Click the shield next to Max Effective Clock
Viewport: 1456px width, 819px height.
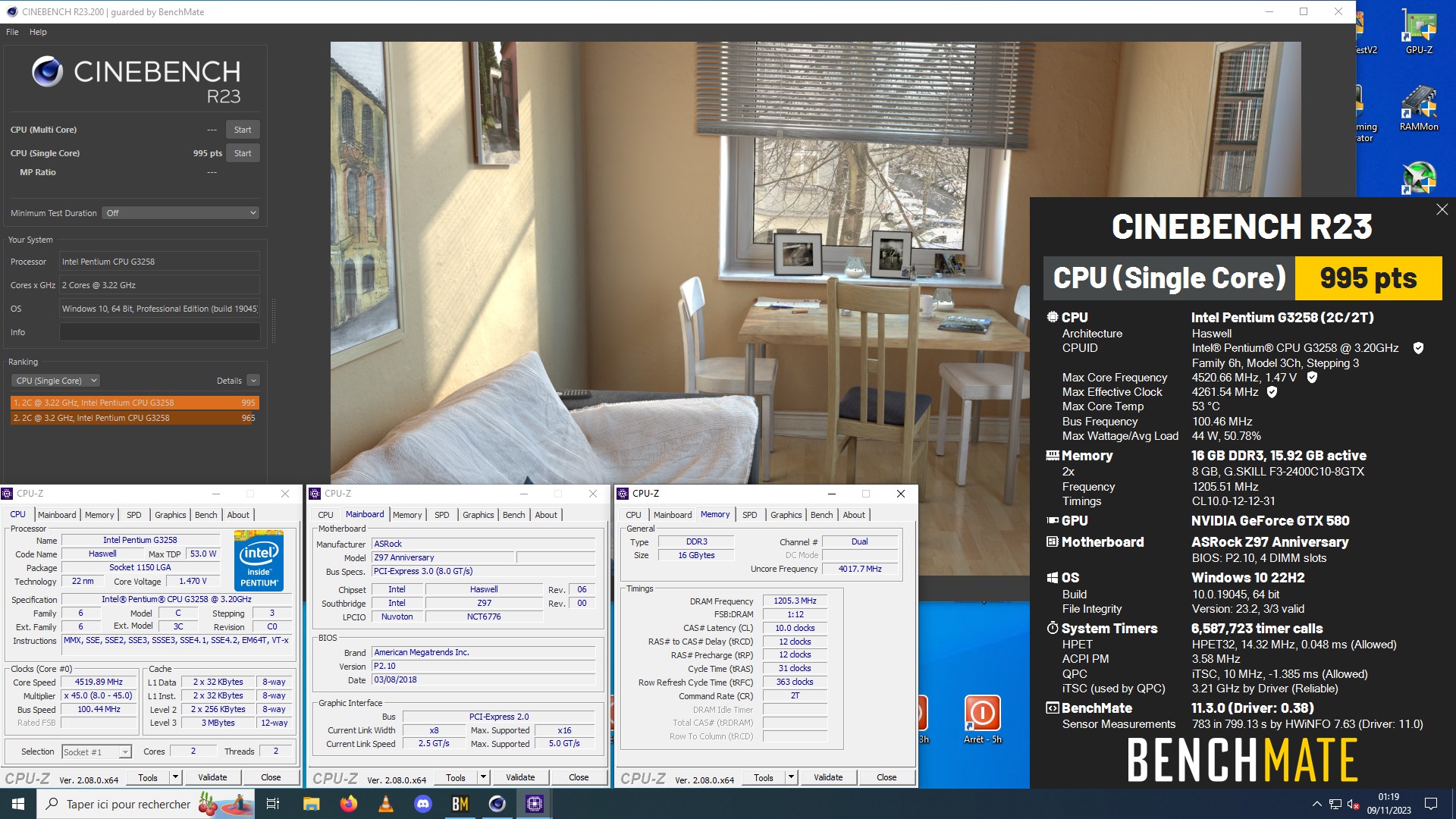point(1272,392)
